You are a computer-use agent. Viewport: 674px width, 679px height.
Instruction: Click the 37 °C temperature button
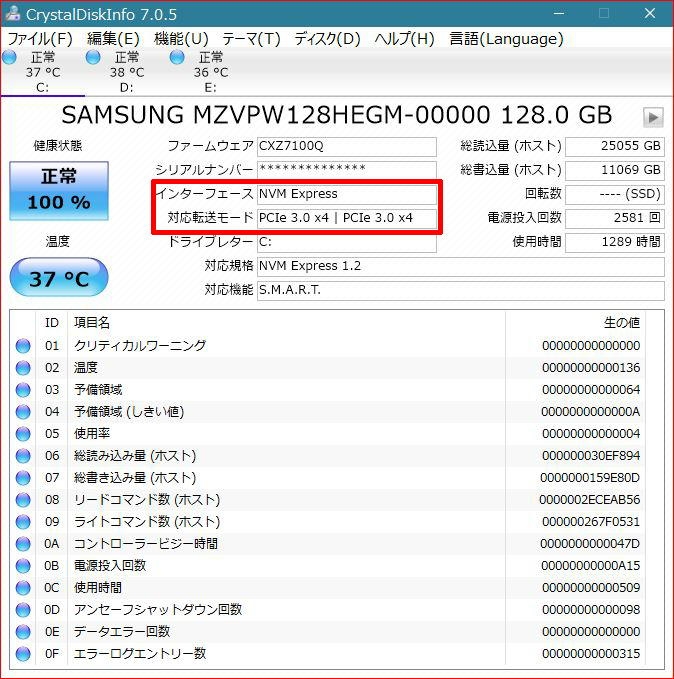point(59,278)
